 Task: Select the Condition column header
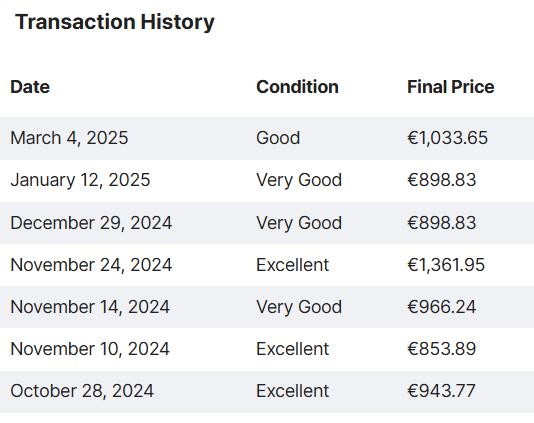coord(297,87)
